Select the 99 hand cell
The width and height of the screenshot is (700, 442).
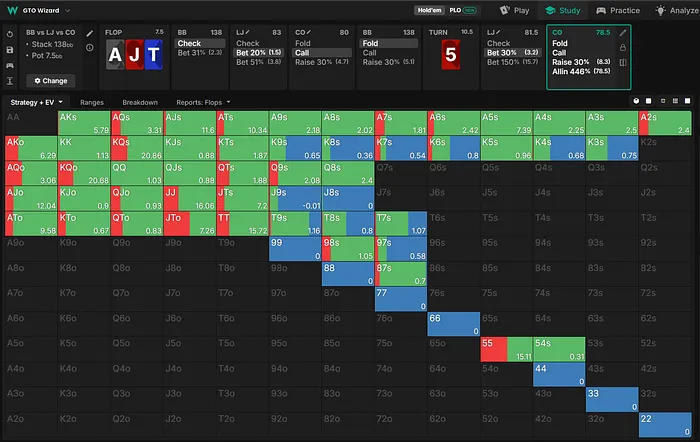295,249
